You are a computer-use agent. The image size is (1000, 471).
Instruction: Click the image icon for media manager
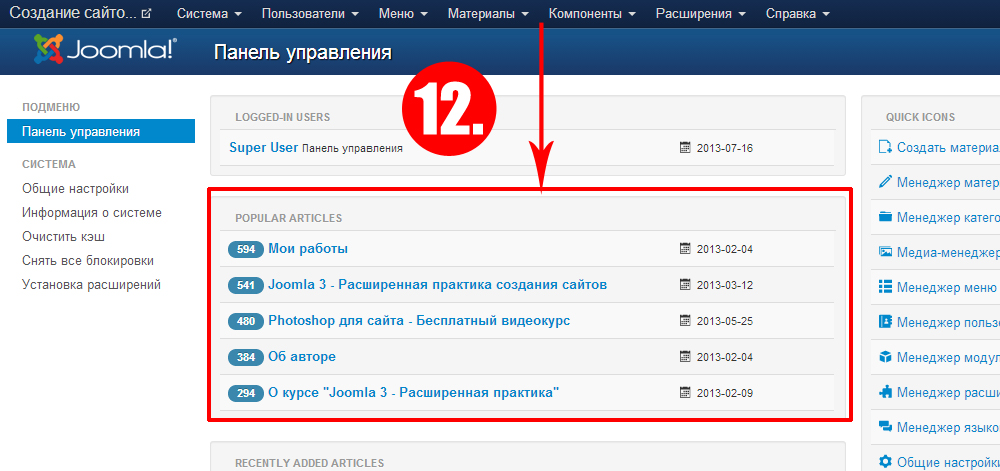[x=885, y=252]
